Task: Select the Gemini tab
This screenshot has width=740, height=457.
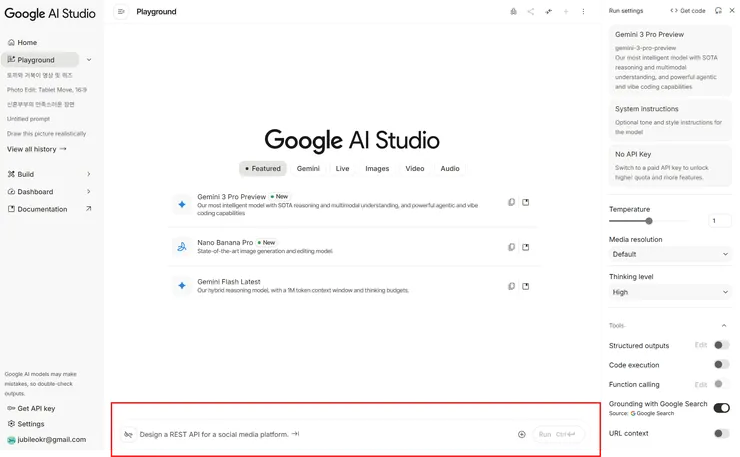Action: pos(308,169)
